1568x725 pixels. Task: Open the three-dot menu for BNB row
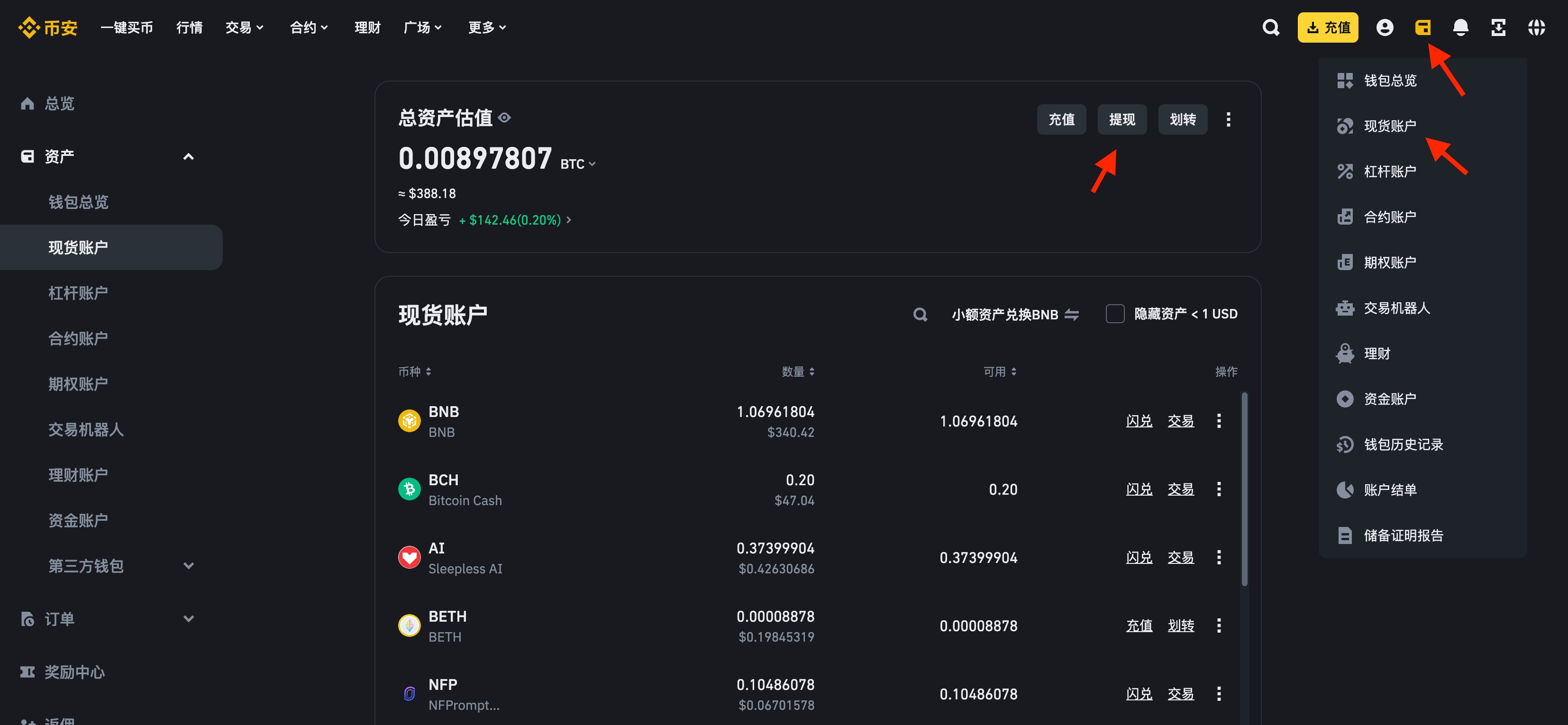coord(1219,421)
